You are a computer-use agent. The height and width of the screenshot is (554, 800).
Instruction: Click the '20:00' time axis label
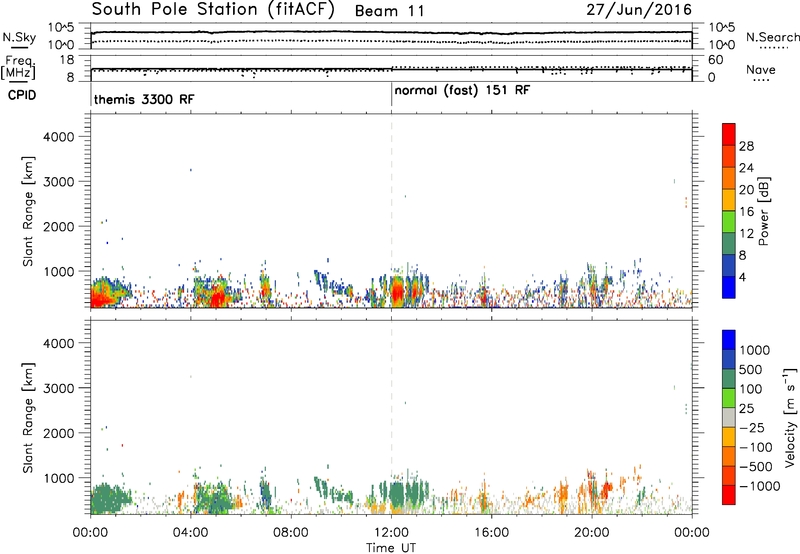coord(592,533)
